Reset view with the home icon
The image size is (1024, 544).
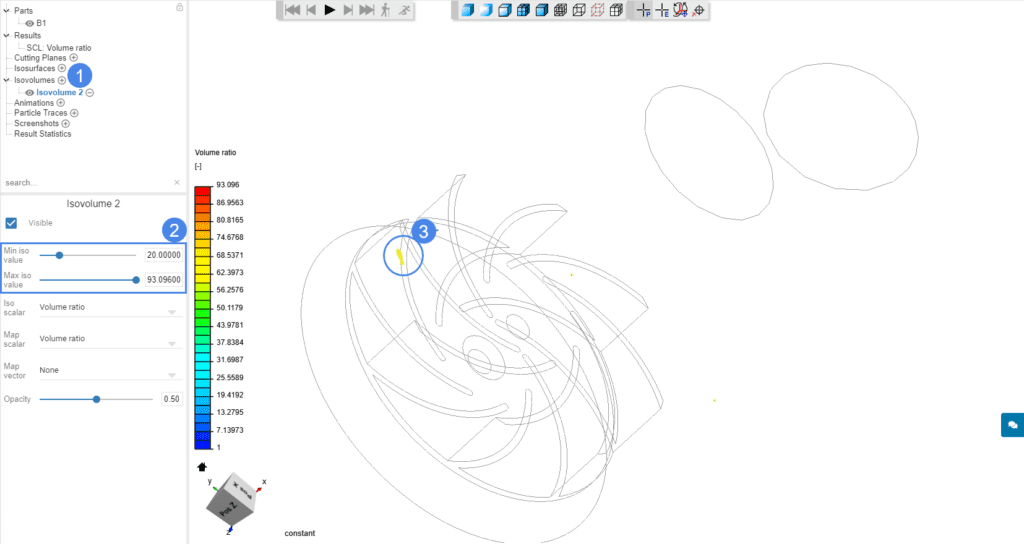[202, 467]
